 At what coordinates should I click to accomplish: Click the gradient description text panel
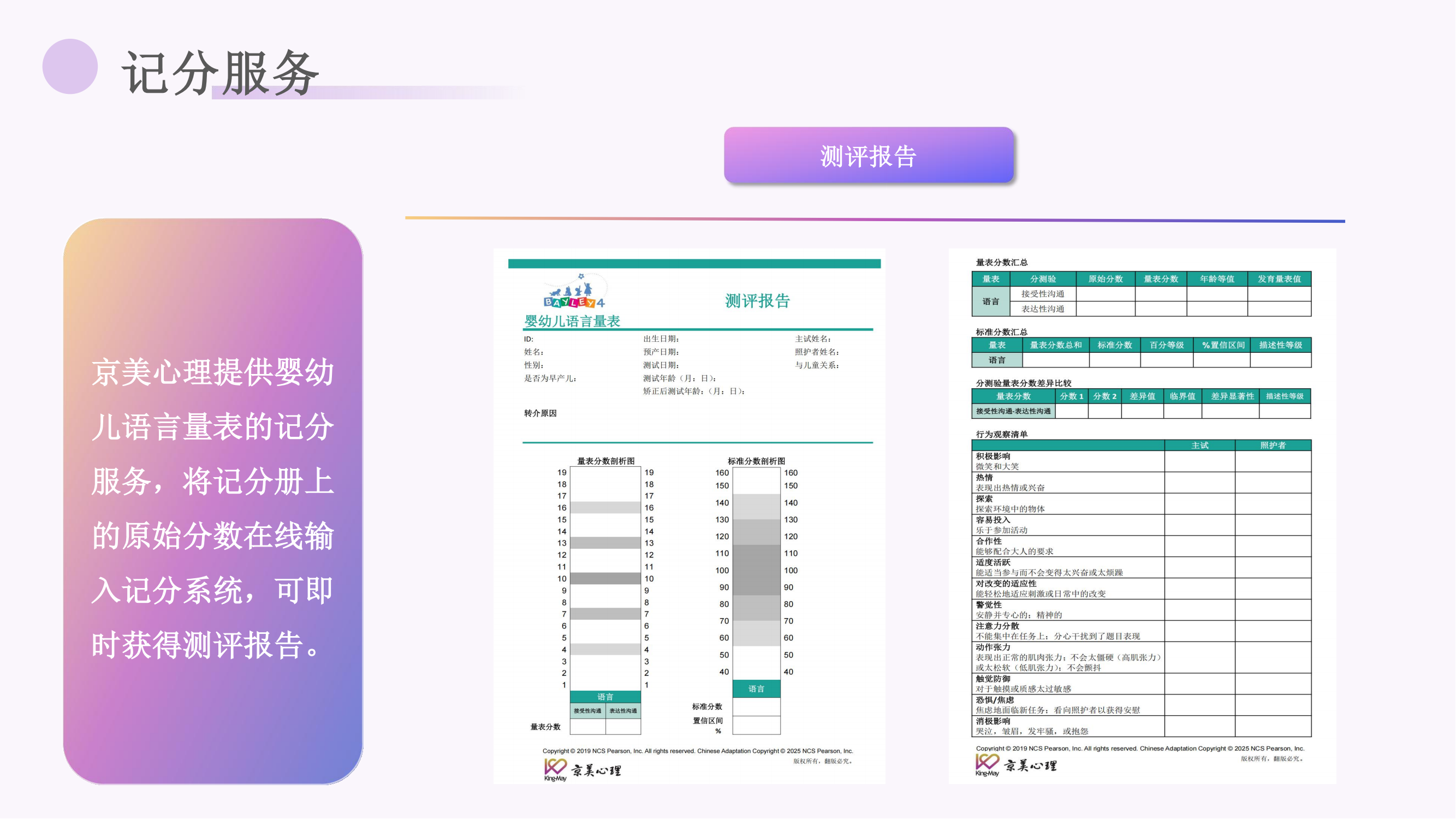pos(212,501)
